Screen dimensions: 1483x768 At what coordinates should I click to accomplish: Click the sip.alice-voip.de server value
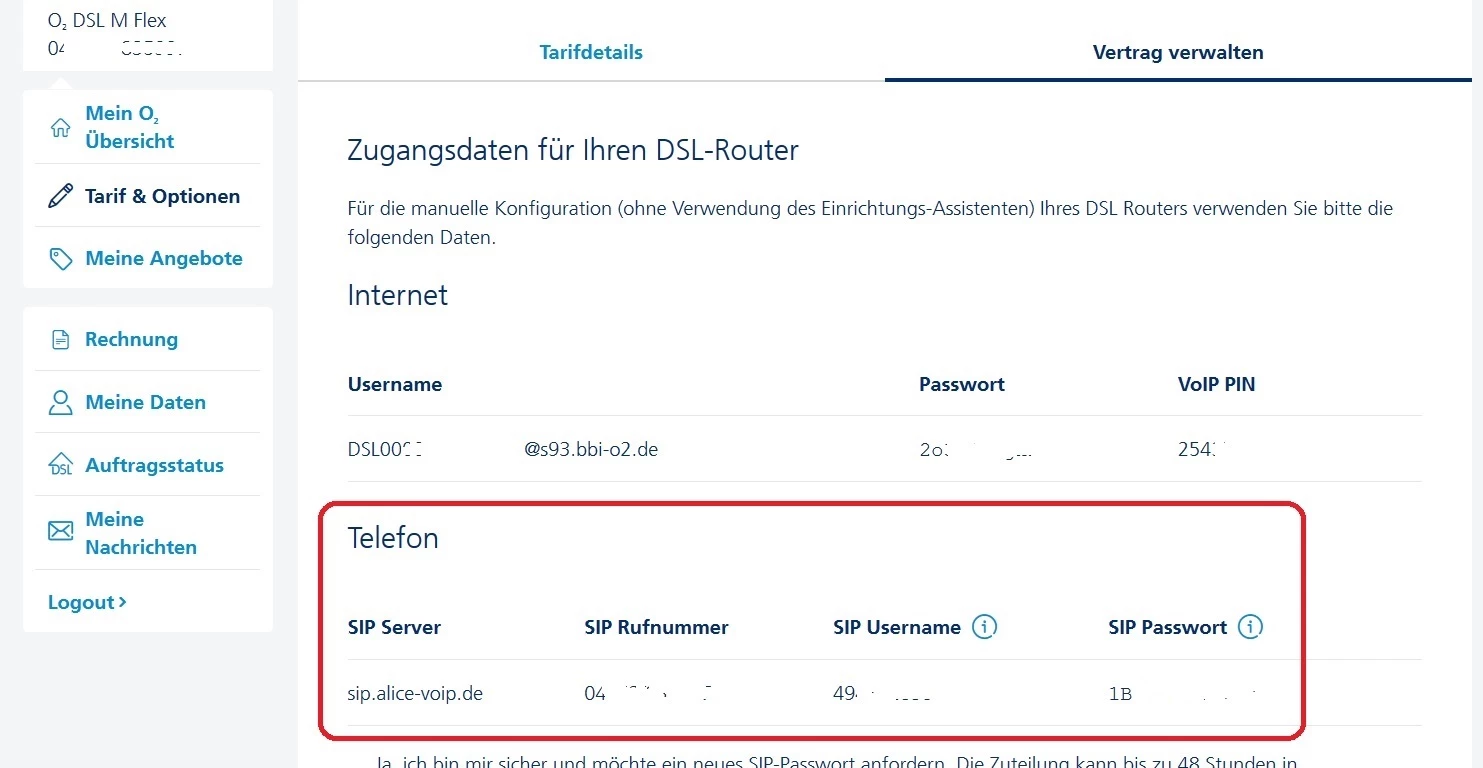[x=415, y=693]
